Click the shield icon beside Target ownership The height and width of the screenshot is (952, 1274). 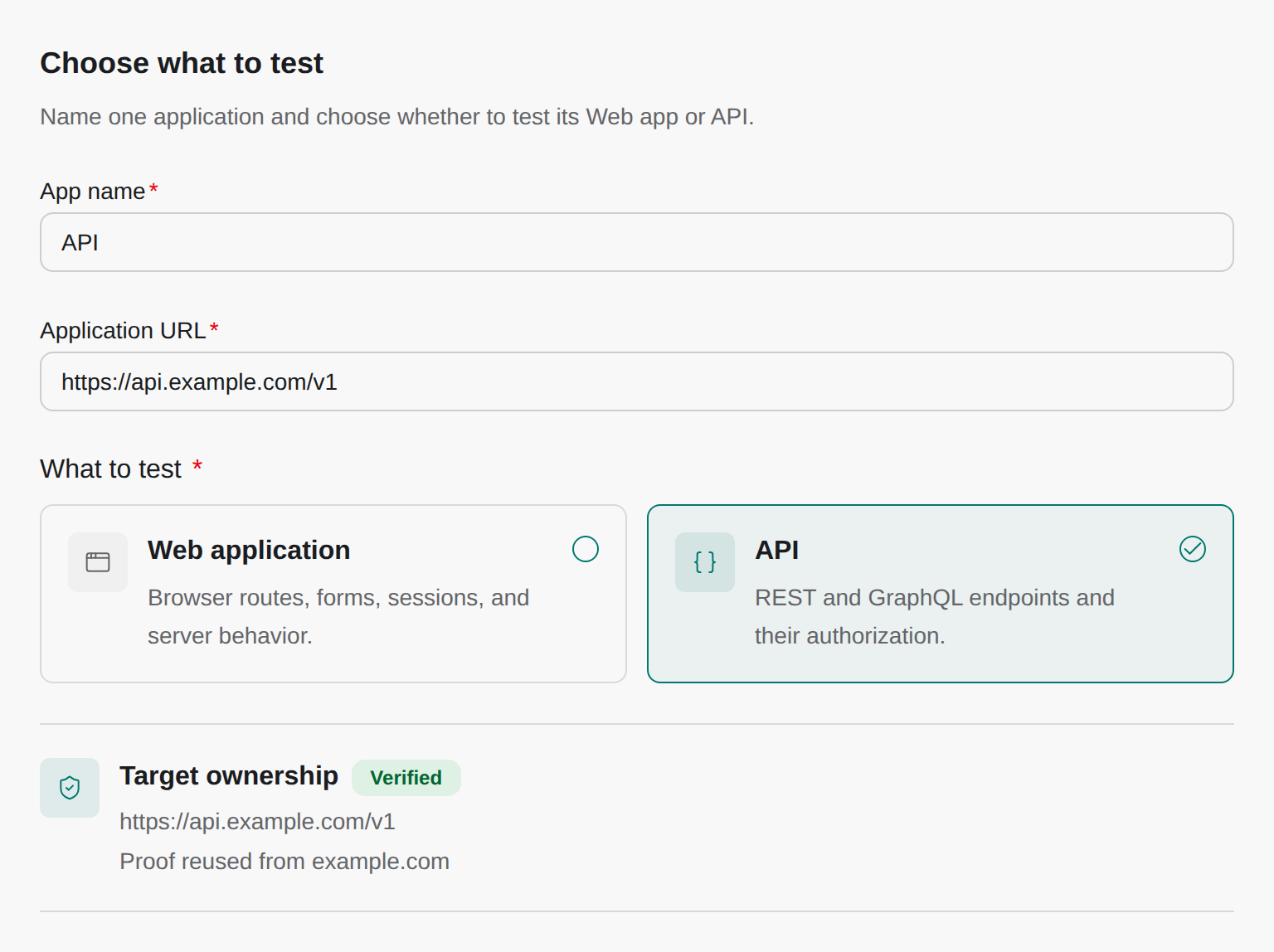70,788
